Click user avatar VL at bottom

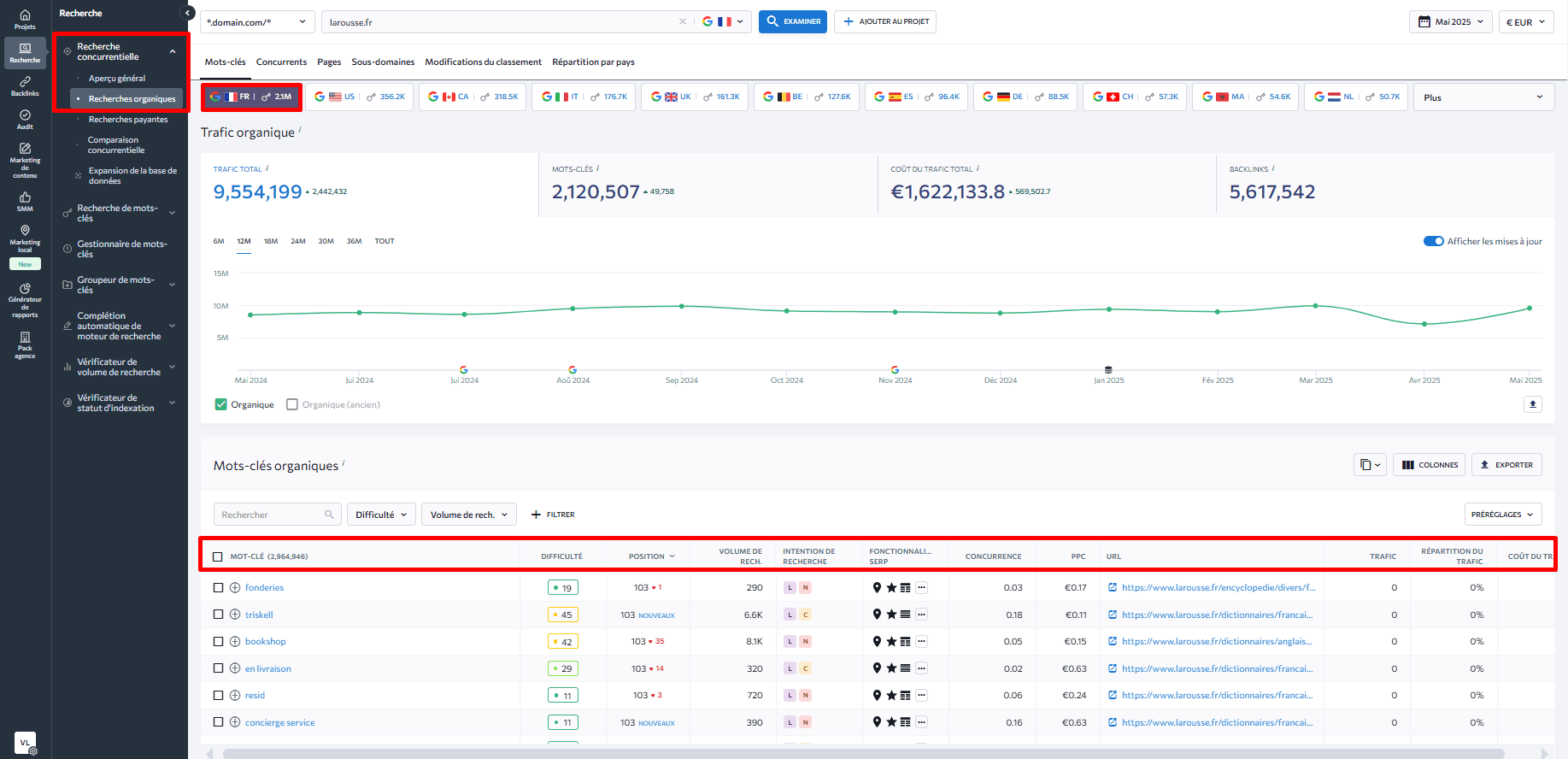pos(25,743)
